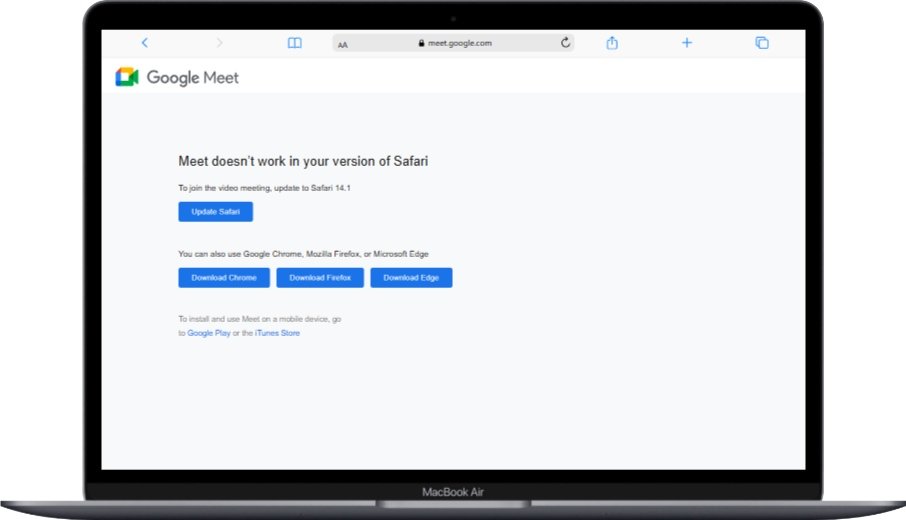Screen dimensions: 906x520
Task: Click text "To join the video meeting, update to Safari 14.1"
Action: coord(264,188)
